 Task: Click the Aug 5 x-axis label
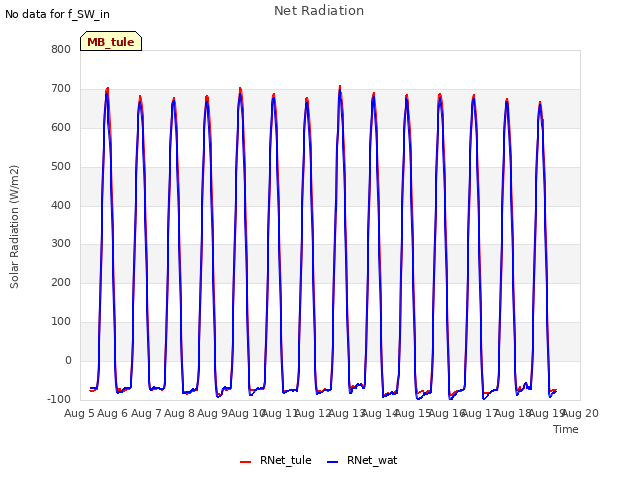coord(79,413)
